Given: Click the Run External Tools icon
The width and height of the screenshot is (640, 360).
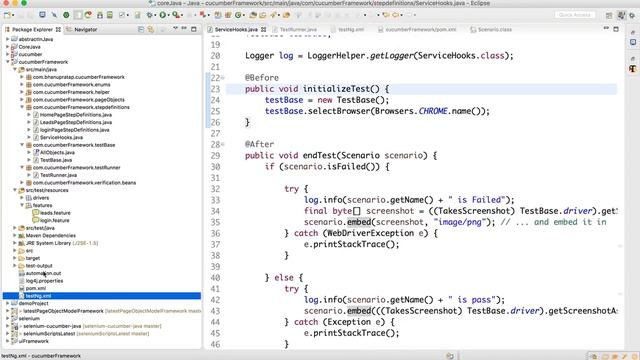Looking at the screenshot, I should click(176, 15).
